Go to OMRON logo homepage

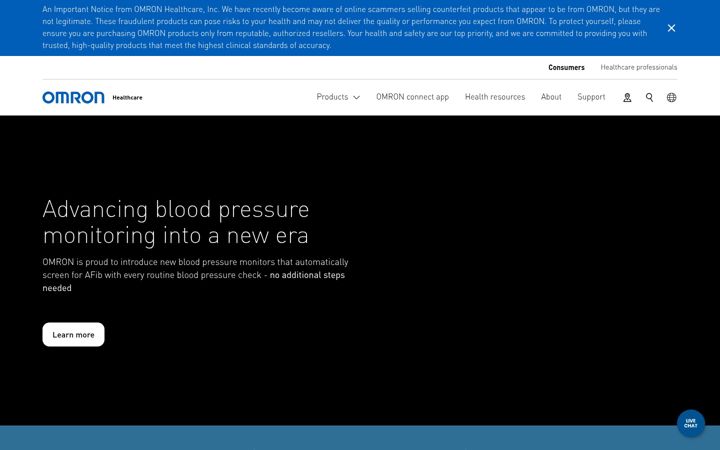[73, 97]
